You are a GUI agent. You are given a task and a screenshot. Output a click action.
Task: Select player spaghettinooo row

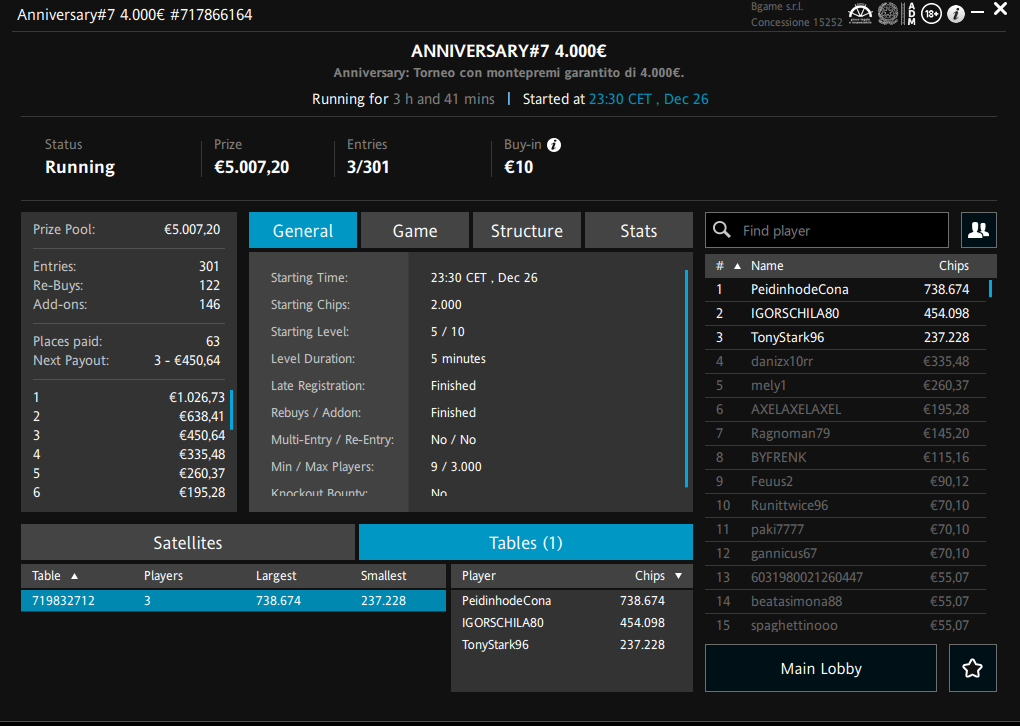(846, 626)
